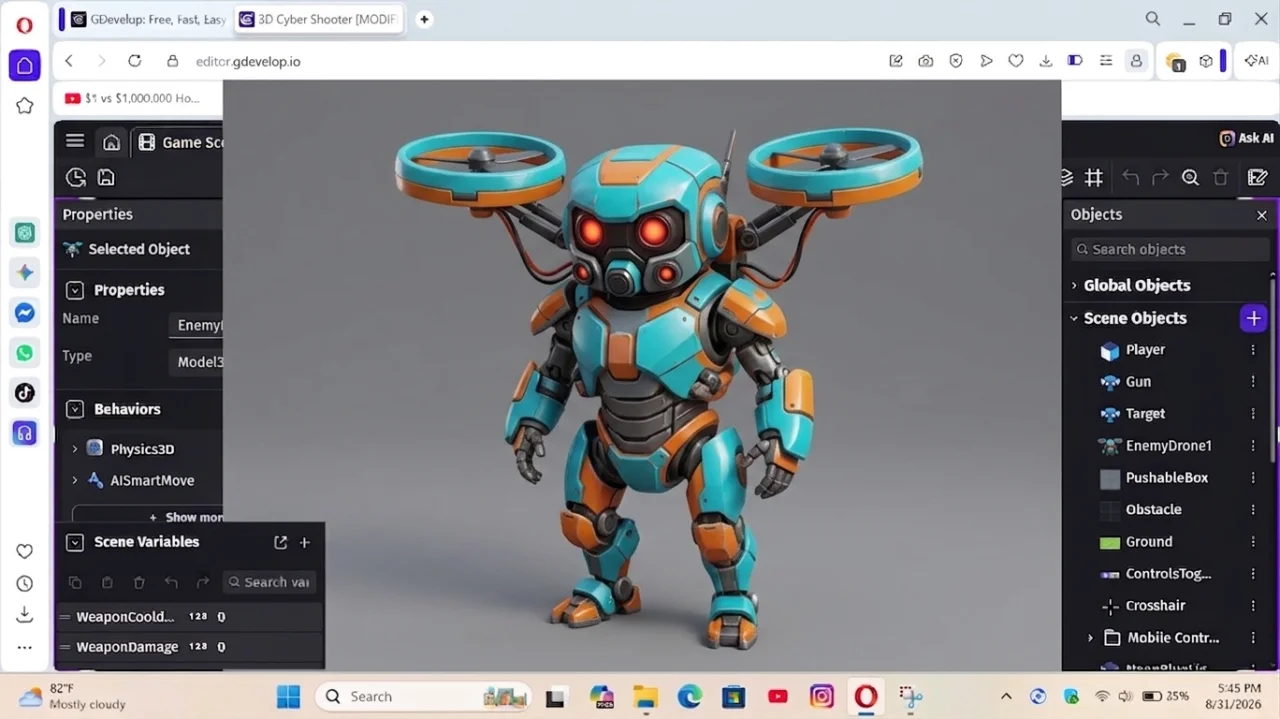
Task: Open a new browser tab
Action: pos(424,19)
